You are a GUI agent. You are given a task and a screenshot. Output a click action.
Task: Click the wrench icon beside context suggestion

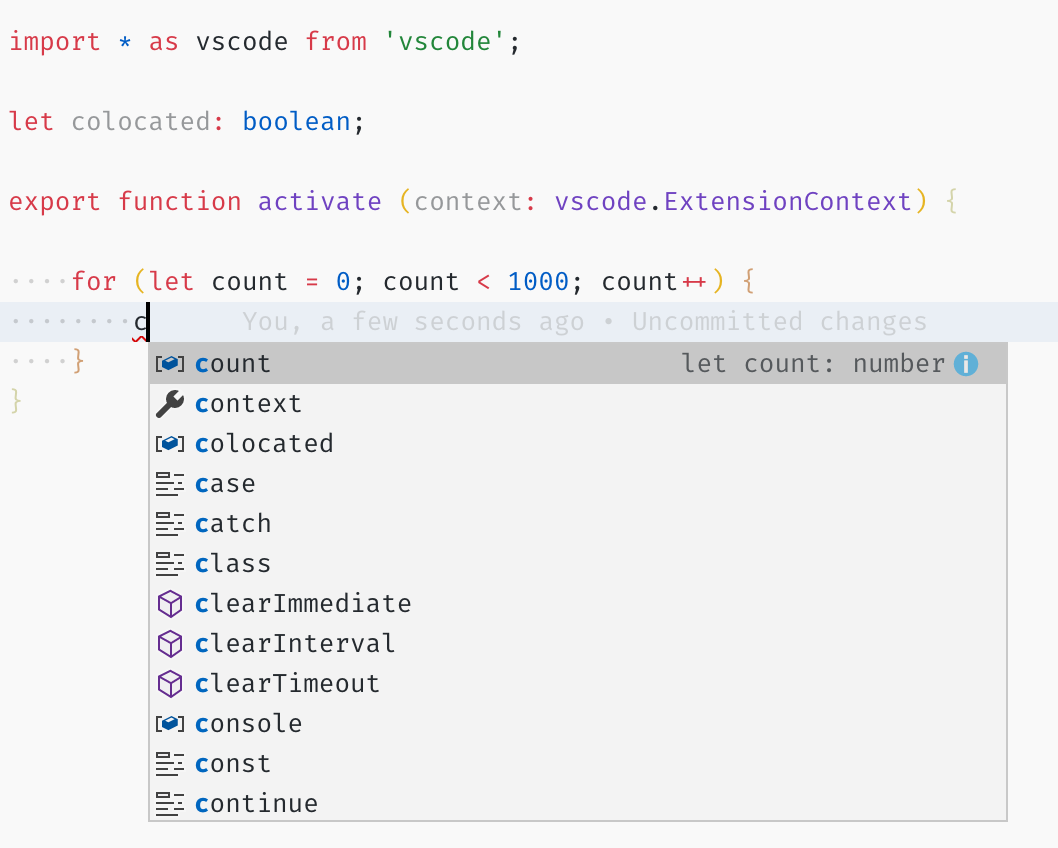tap(170, 404)
